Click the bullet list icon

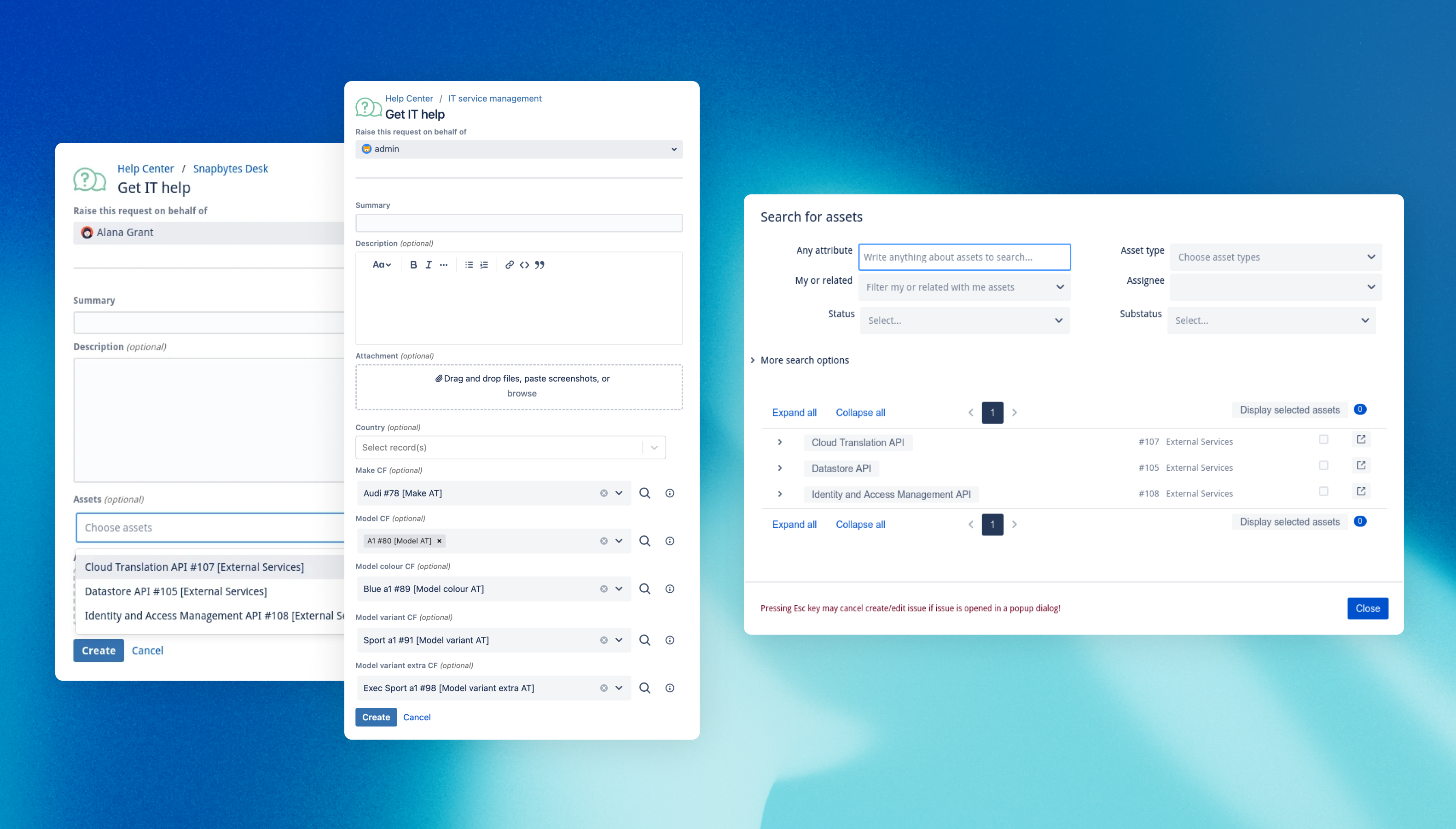469,265
